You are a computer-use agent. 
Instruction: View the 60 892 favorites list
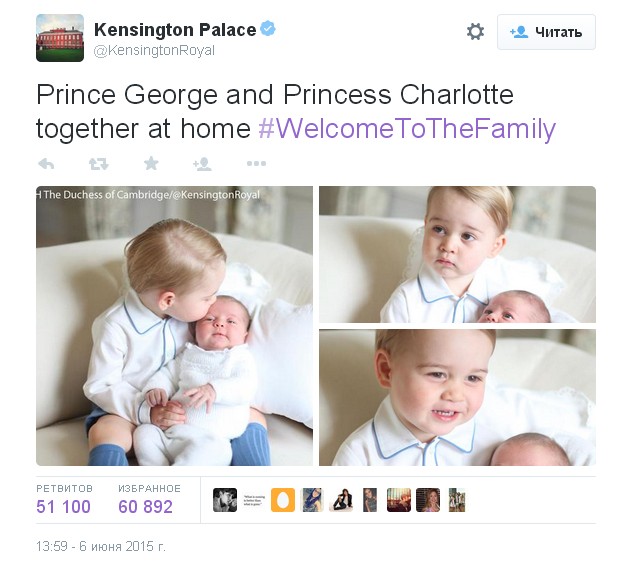[x=149, y=500]
